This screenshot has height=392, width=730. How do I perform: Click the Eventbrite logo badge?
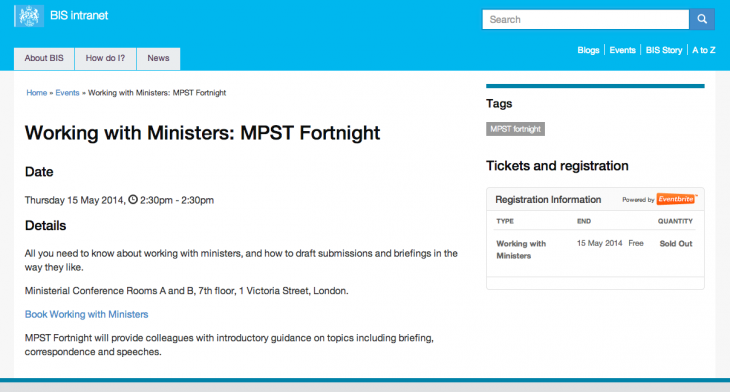[x=676, y=199]
